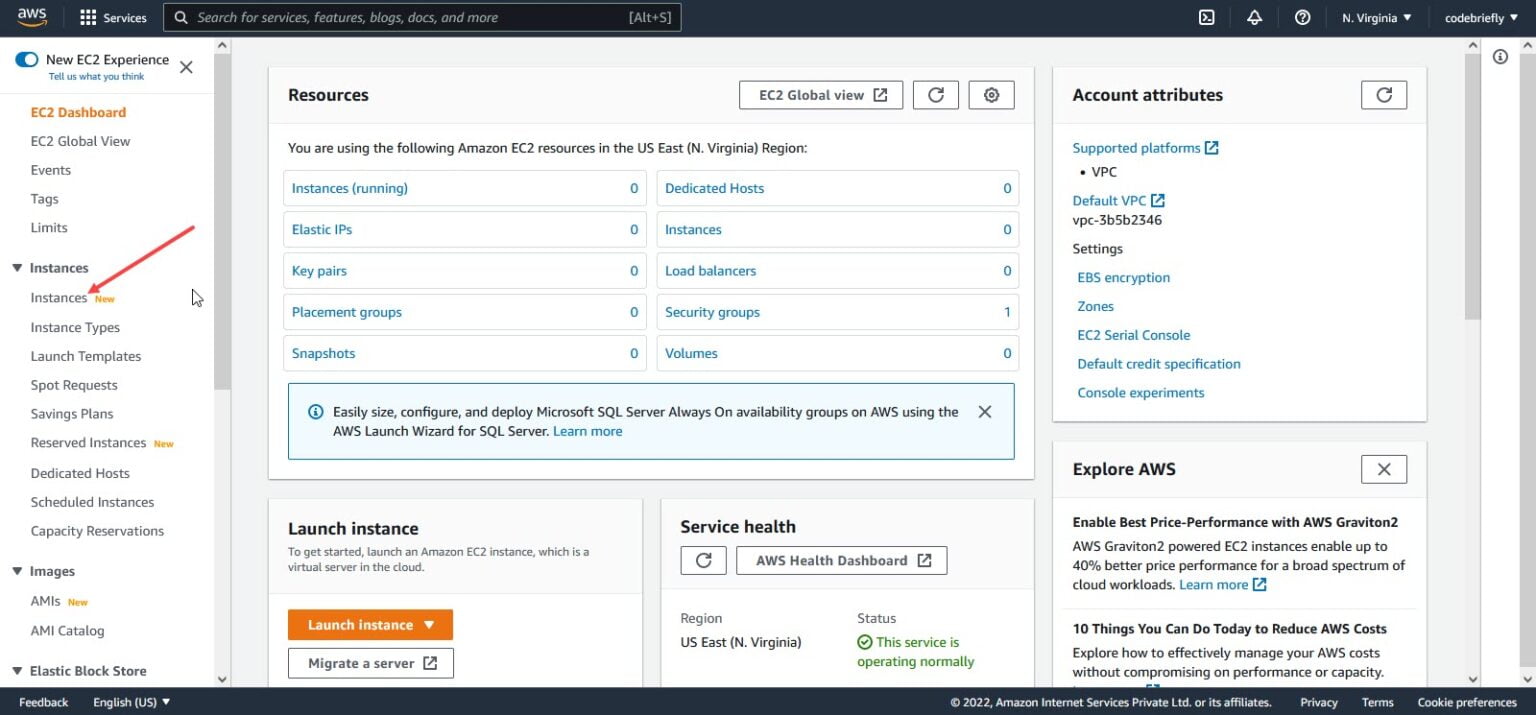Viewport: 1536px width, 715px height.
Task: Refresh the Service health status
Action: pyautogui.click(x=703, y=560)
